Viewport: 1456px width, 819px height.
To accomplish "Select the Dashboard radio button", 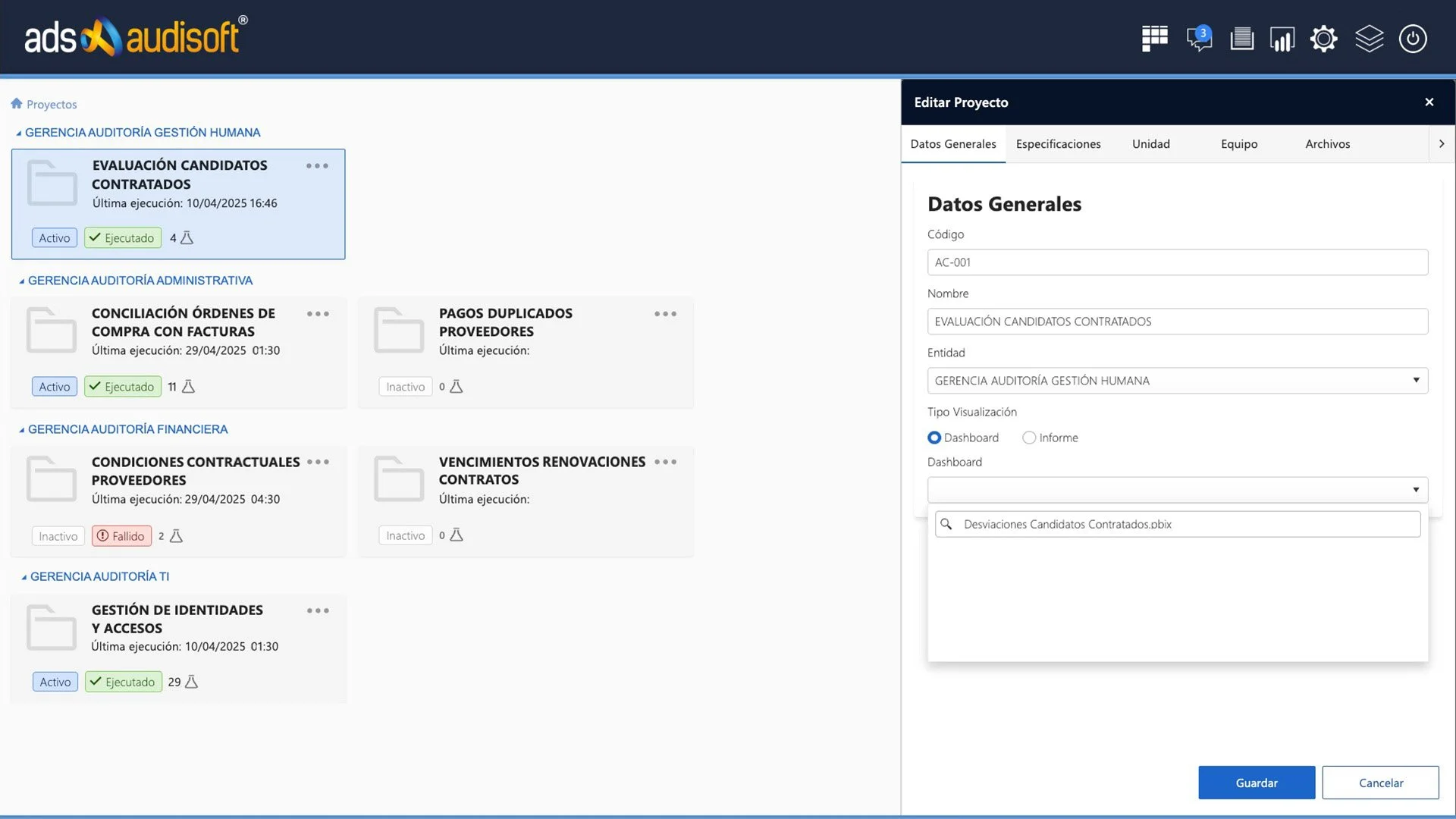I will pyautogui.click(x=934, y=438).
